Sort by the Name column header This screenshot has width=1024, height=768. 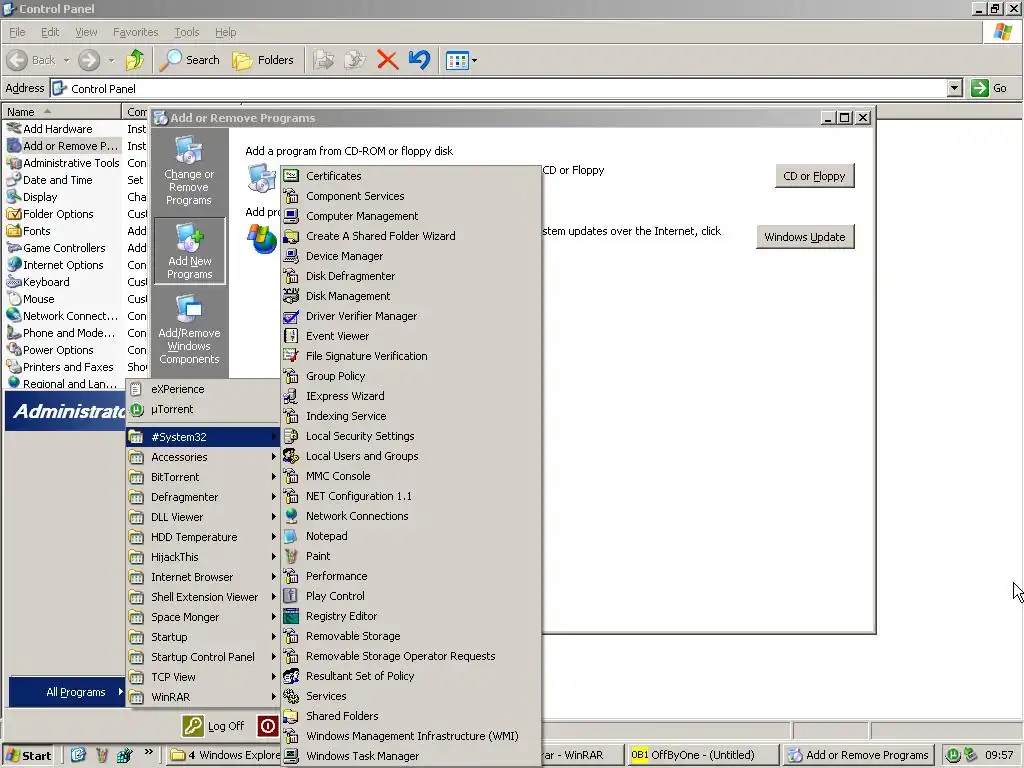pos(63,112)
